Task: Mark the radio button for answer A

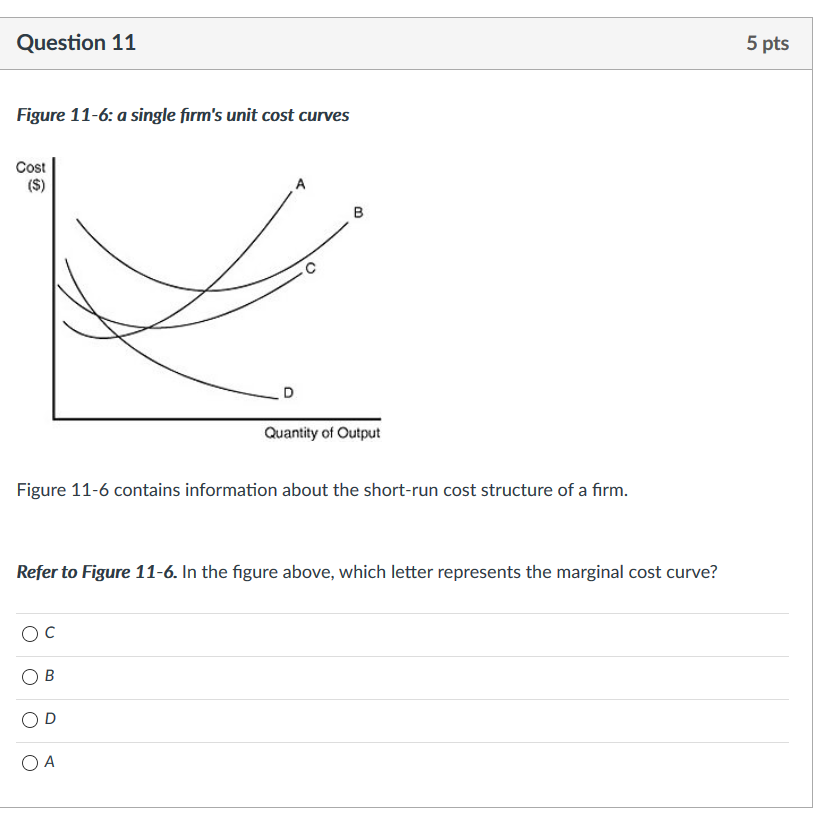Action: pos(30,763)
